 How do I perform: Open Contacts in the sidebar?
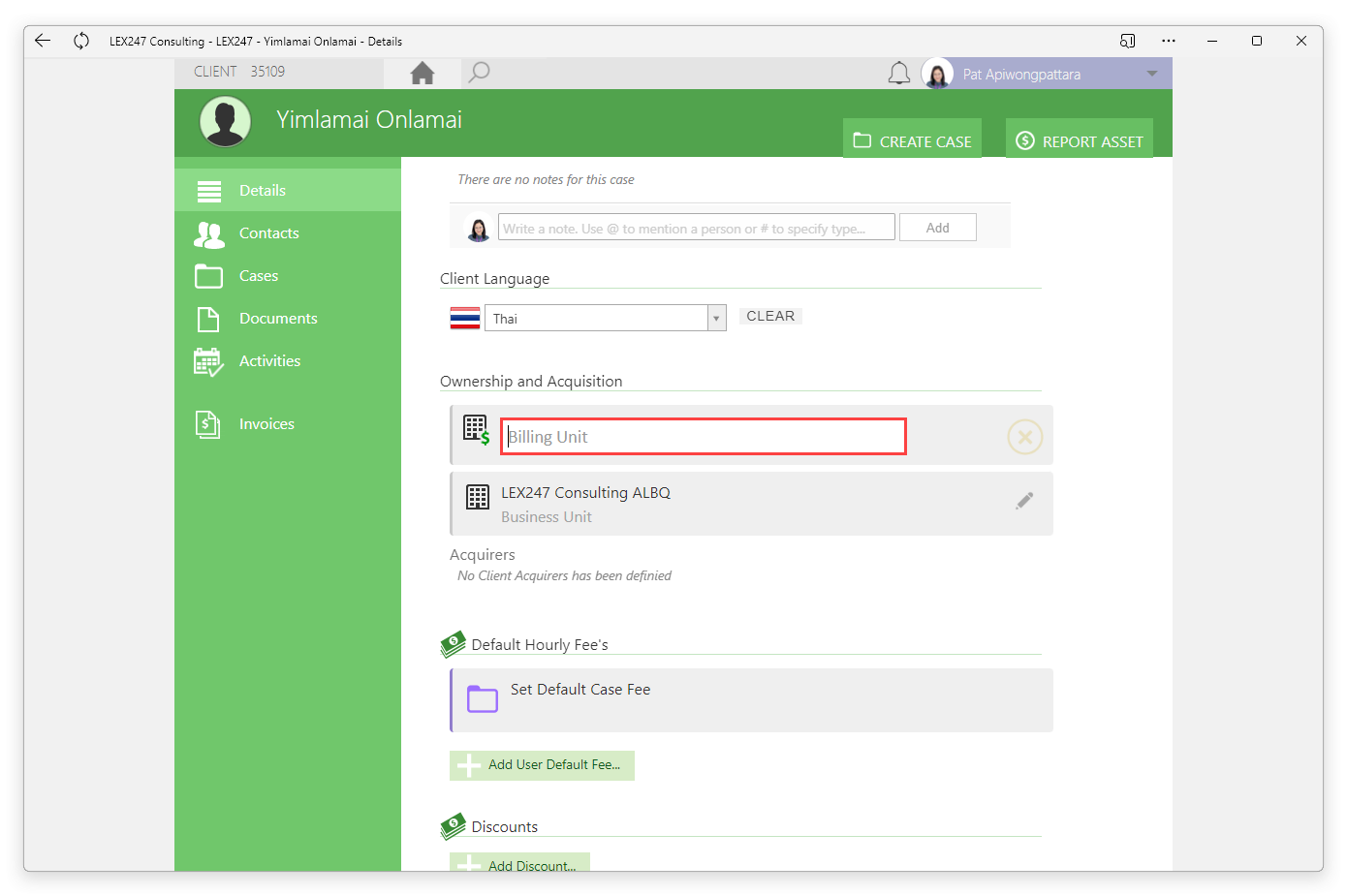[288, 232]
